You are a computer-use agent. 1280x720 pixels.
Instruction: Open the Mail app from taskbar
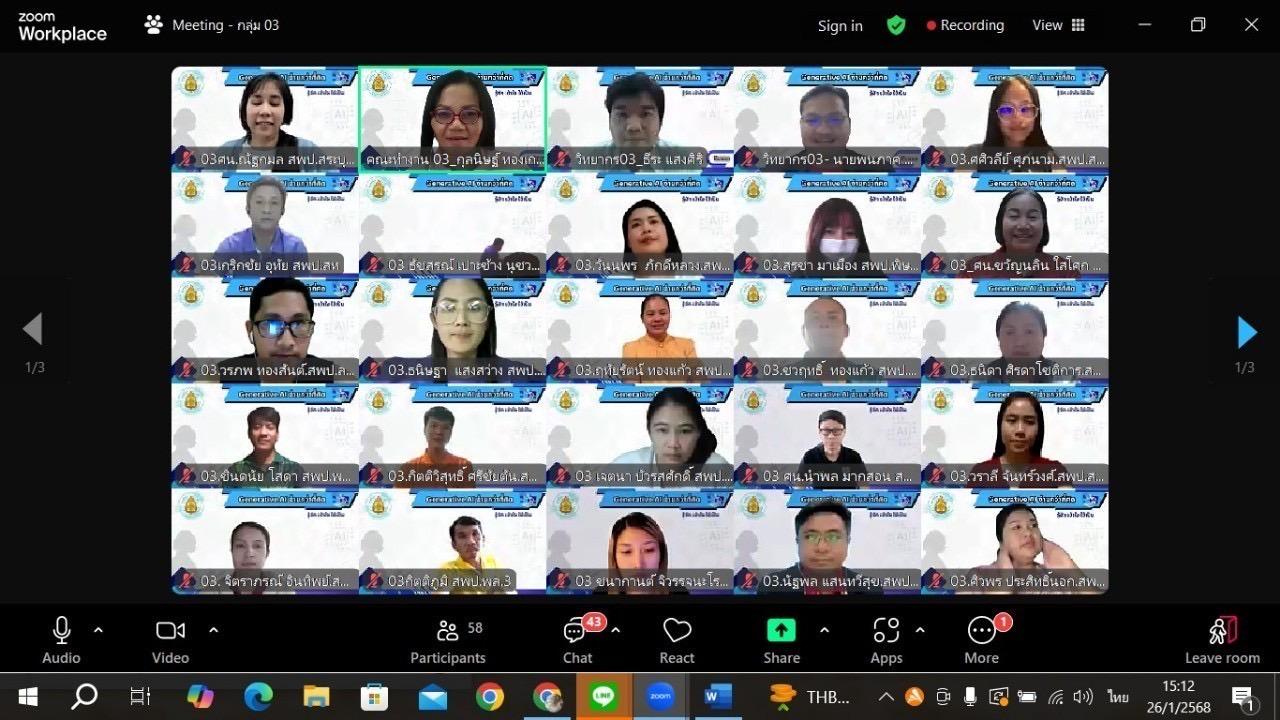[432, 696]
